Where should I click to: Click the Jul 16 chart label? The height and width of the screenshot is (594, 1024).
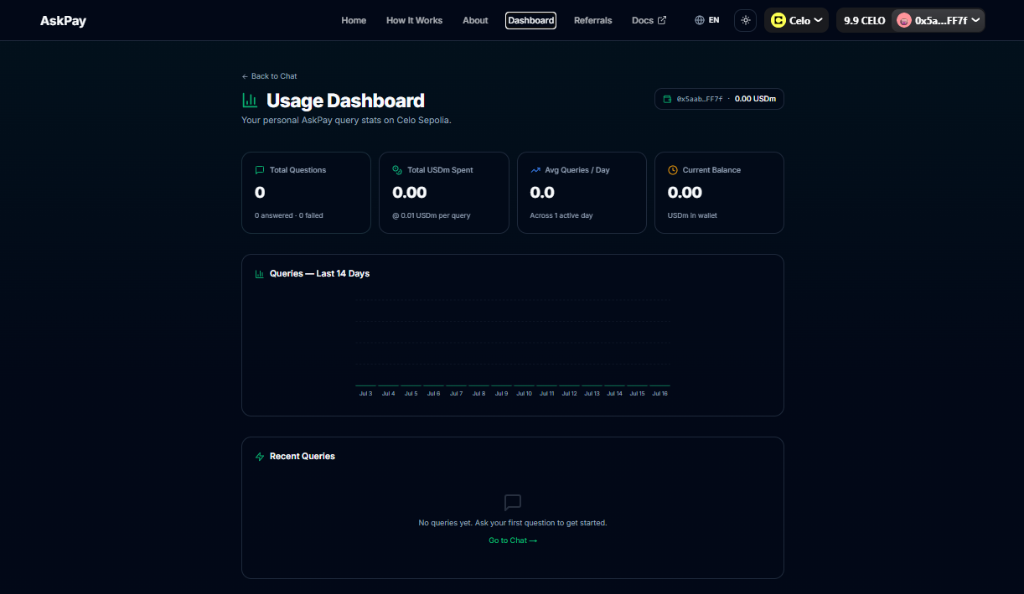(660, 394)
